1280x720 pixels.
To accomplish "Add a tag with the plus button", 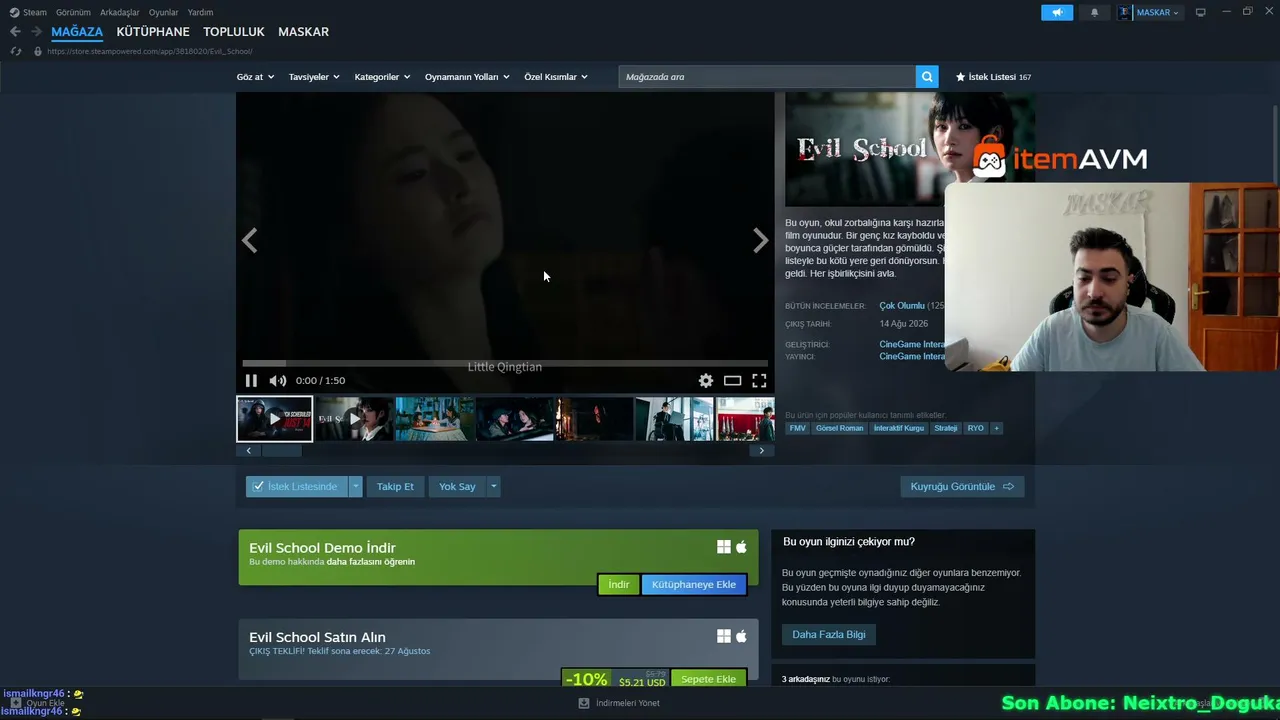I will pos(996,428).
